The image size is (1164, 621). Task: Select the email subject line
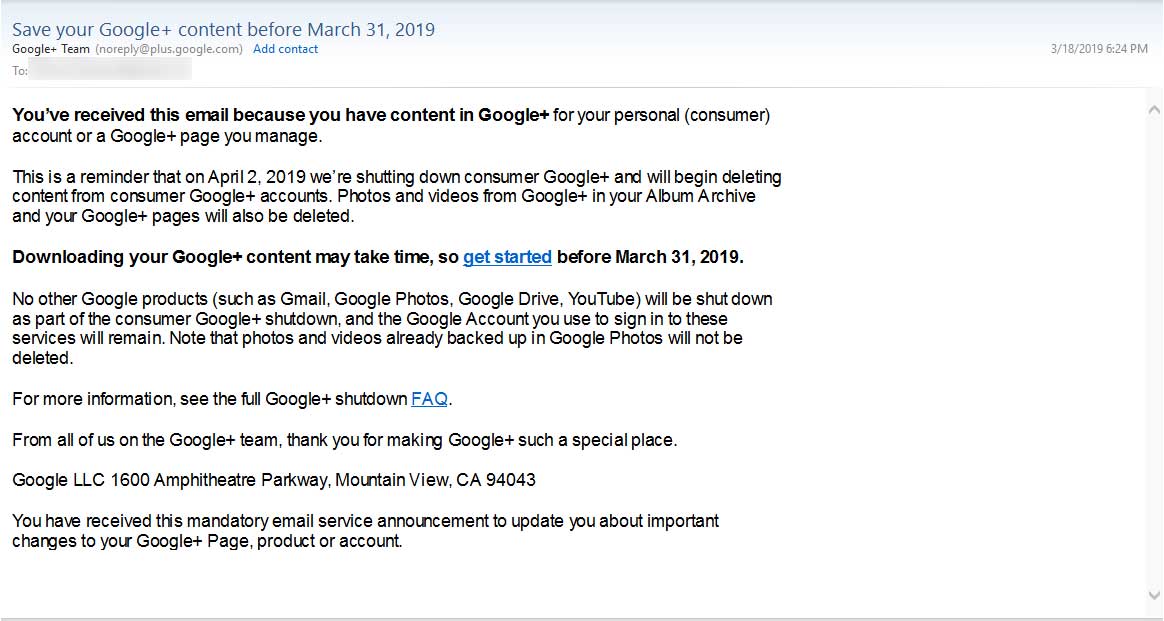tap(223, 30)
